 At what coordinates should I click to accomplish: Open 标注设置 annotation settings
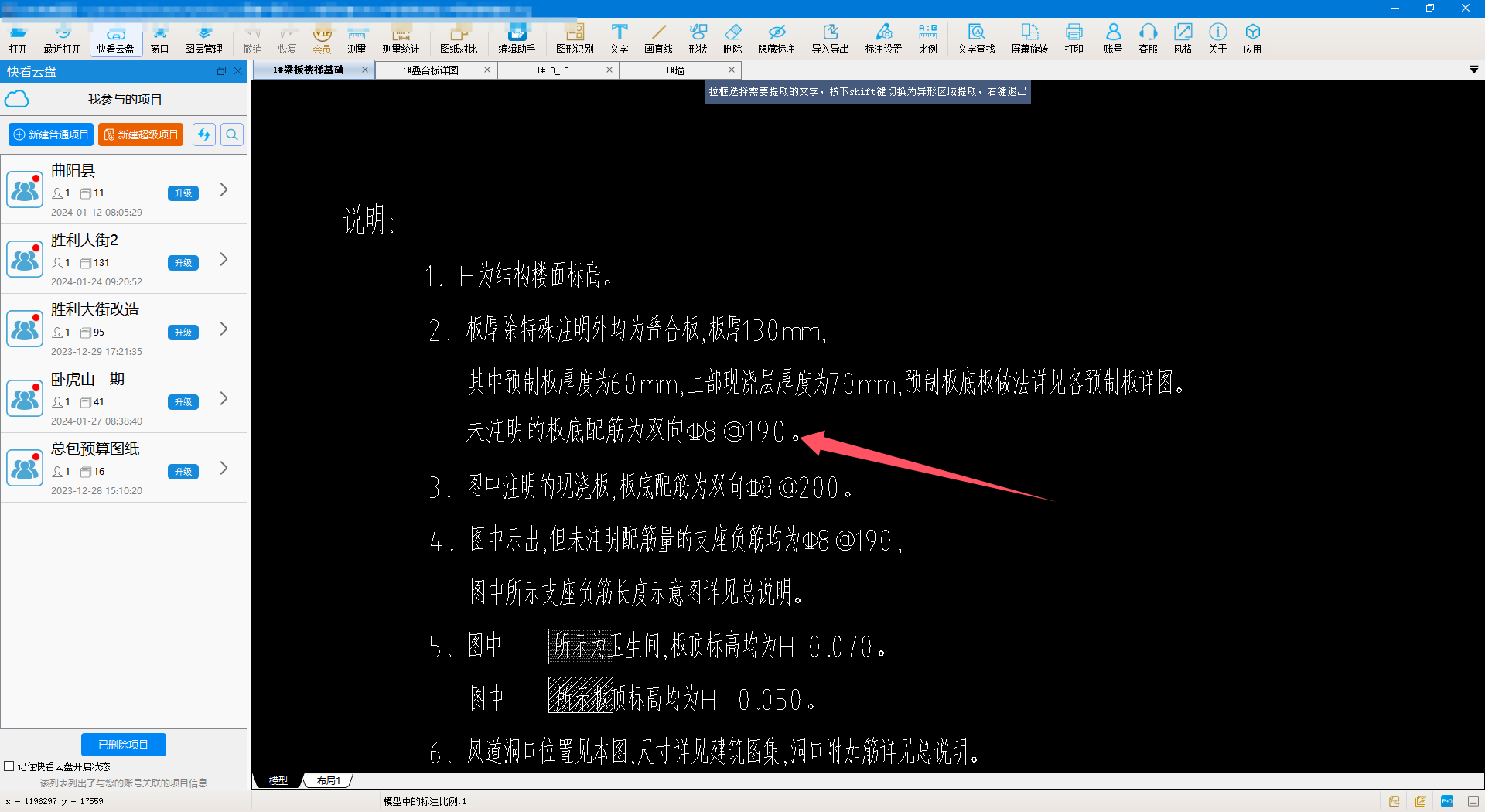point(883,39)
